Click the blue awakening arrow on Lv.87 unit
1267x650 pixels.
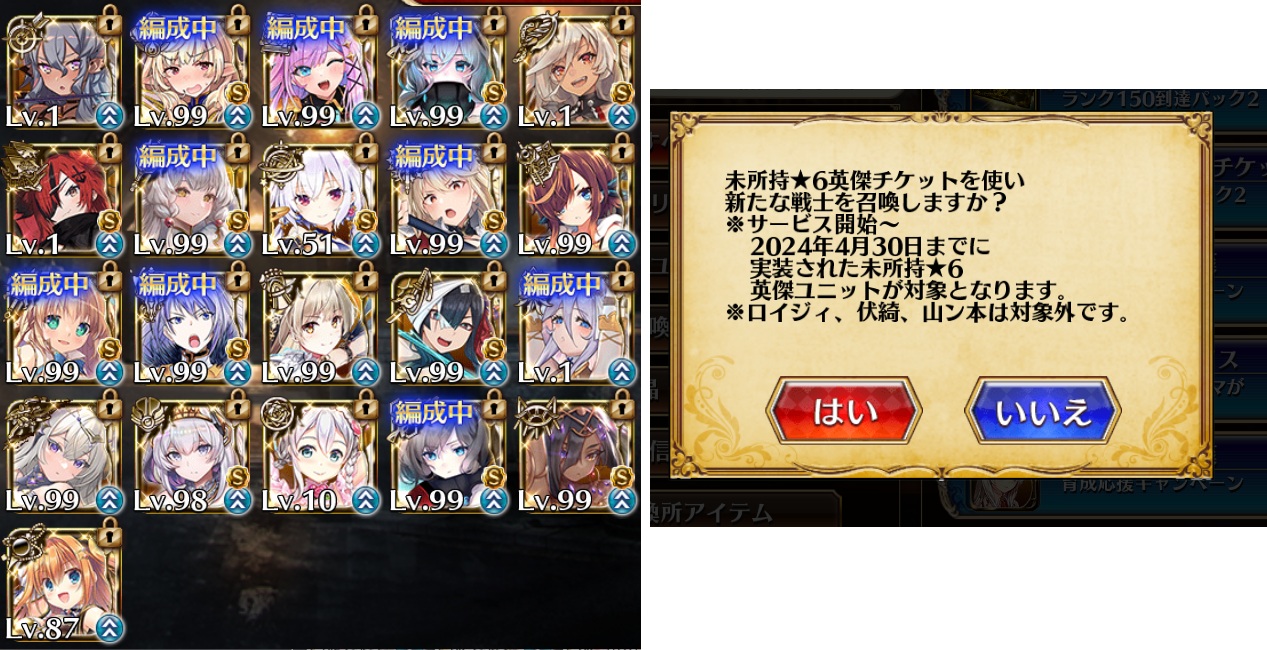point(110,628)
